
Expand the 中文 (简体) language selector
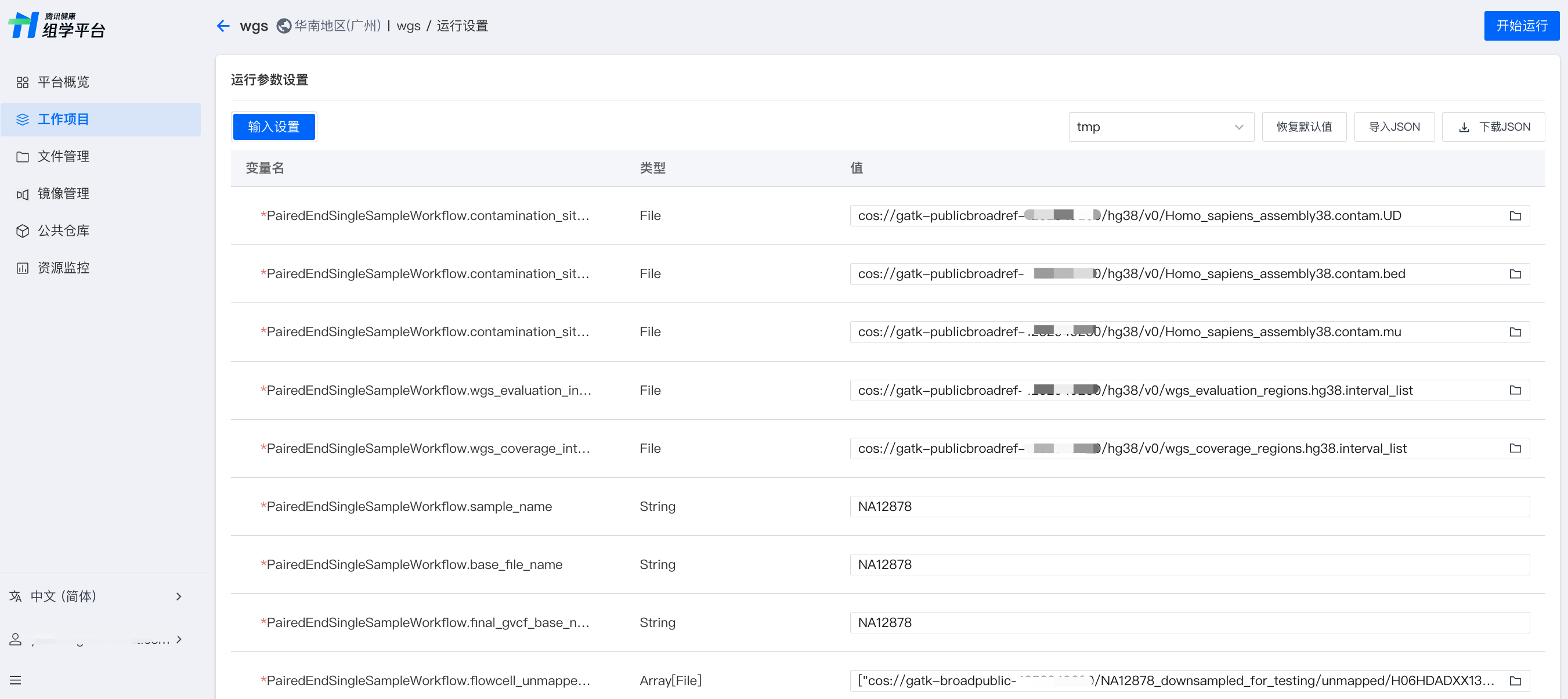[178, 596]
